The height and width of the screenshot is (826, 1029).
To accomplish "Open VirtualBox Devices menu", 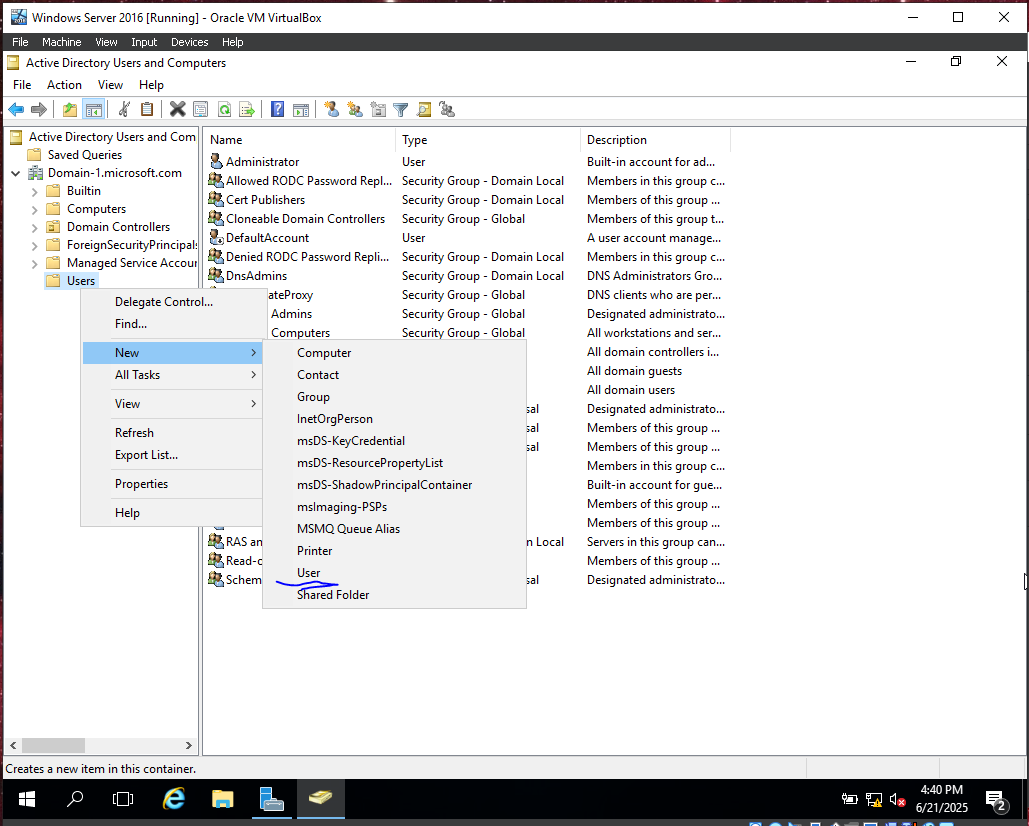I will pos(189,42).
